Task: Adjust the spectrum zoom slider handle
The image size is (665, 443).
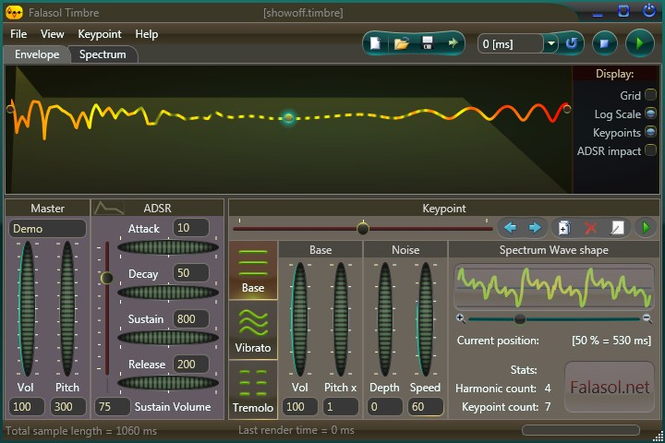Action: 520,319
